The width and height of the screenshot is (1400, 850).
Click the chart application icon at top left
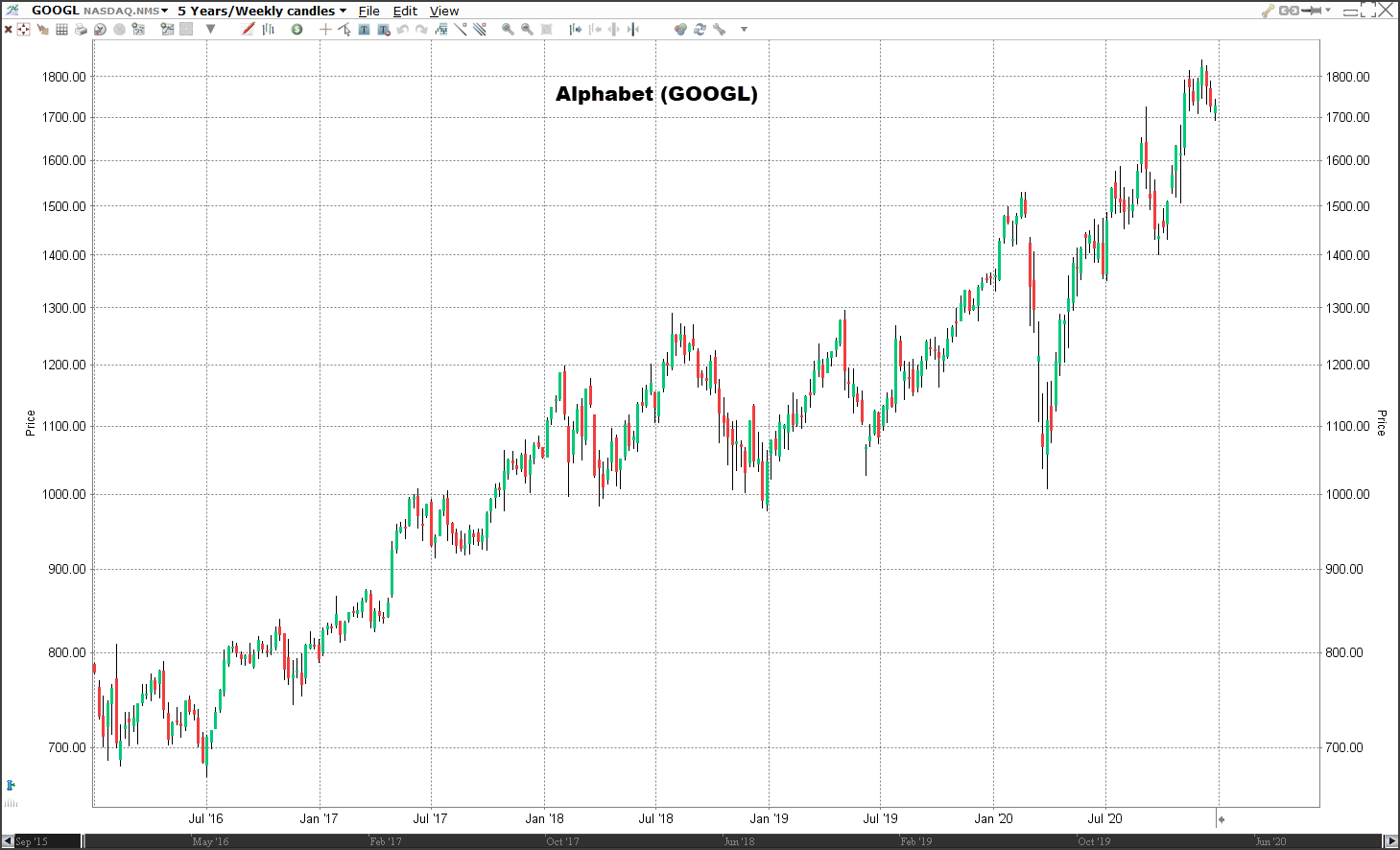[12, 10]
